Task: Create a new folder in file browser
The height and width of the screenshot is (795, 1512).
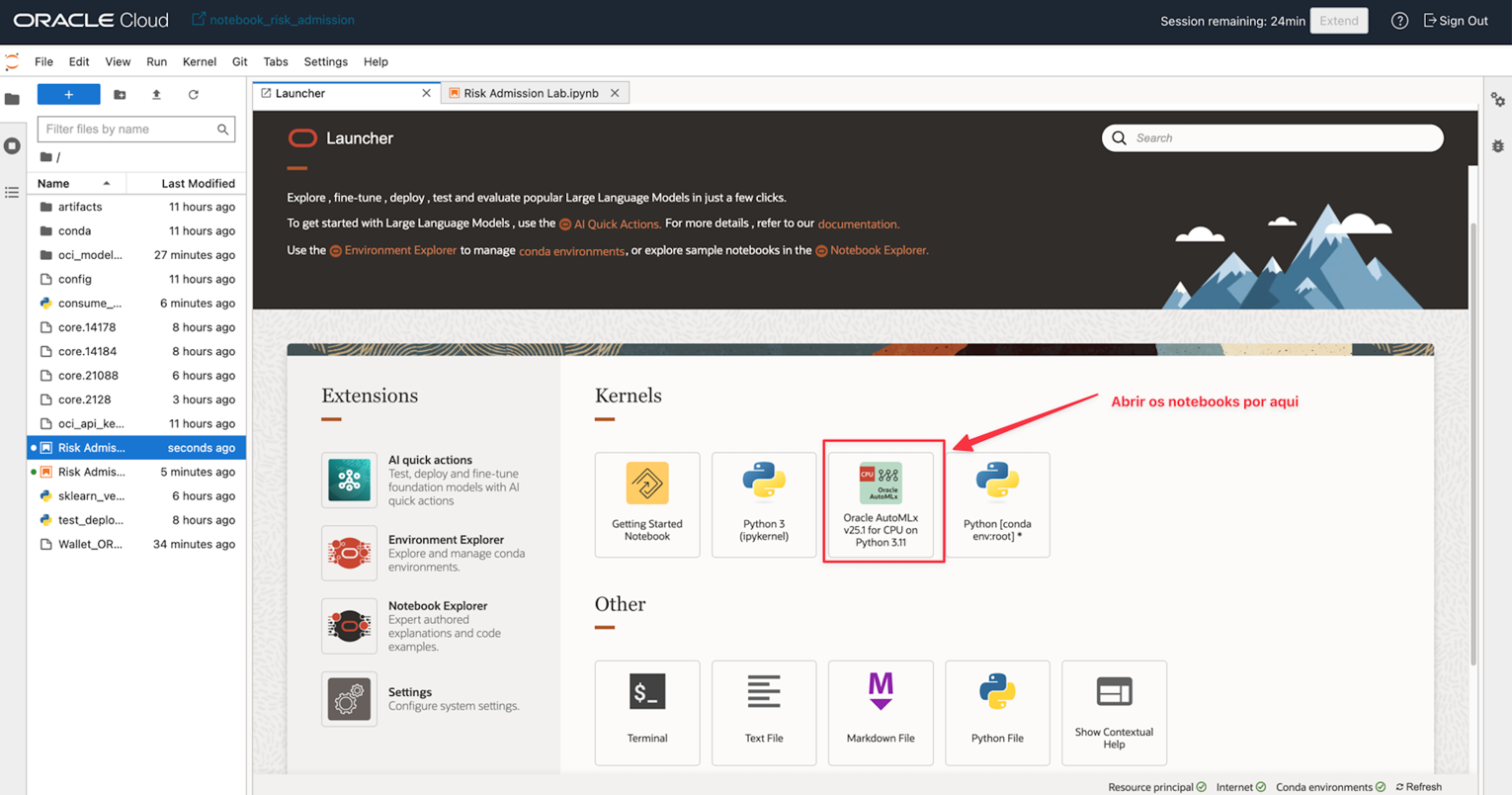Action: (120, 95)
